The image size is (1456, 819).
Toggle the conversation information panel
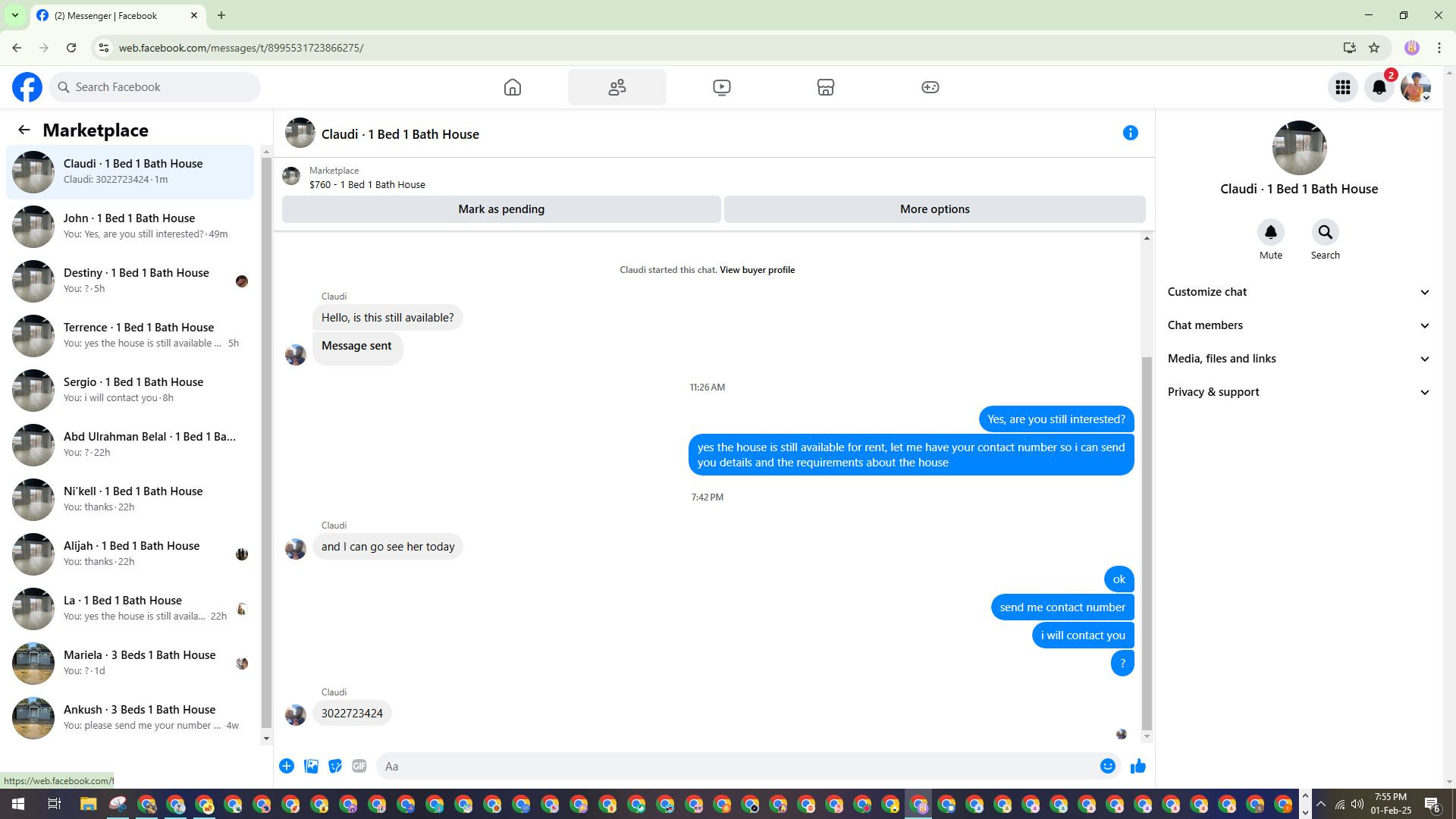pyautogui.click(x=1130, y=133)
